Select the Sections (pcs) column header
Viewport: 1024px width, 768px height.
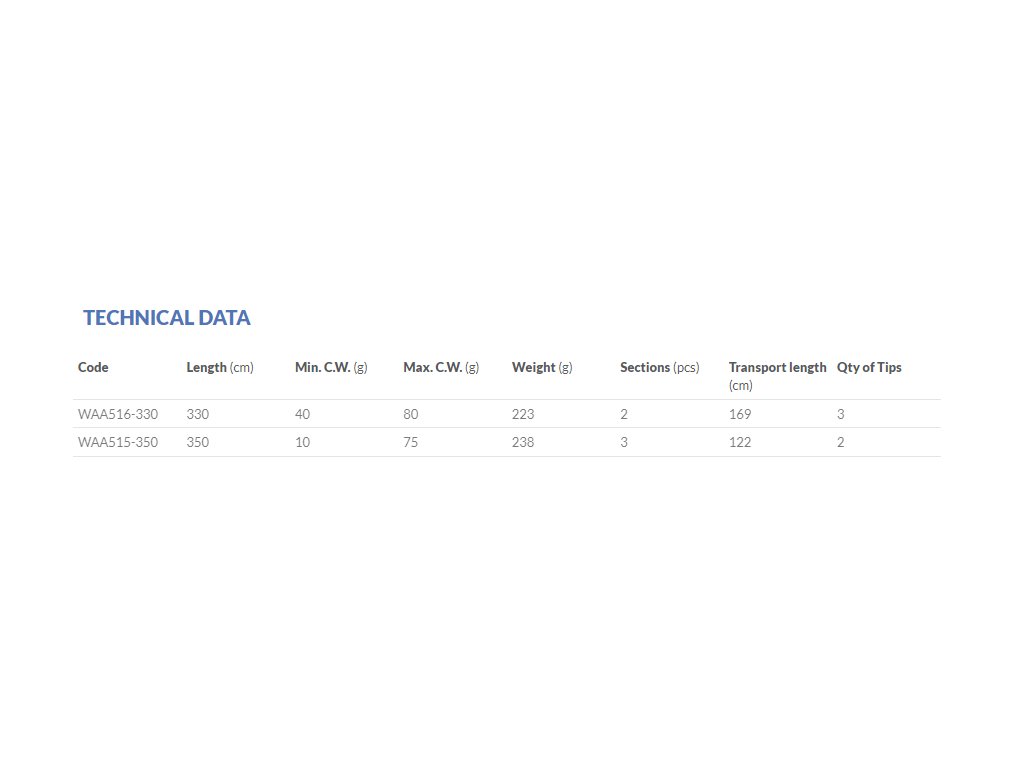coord(659,367)
